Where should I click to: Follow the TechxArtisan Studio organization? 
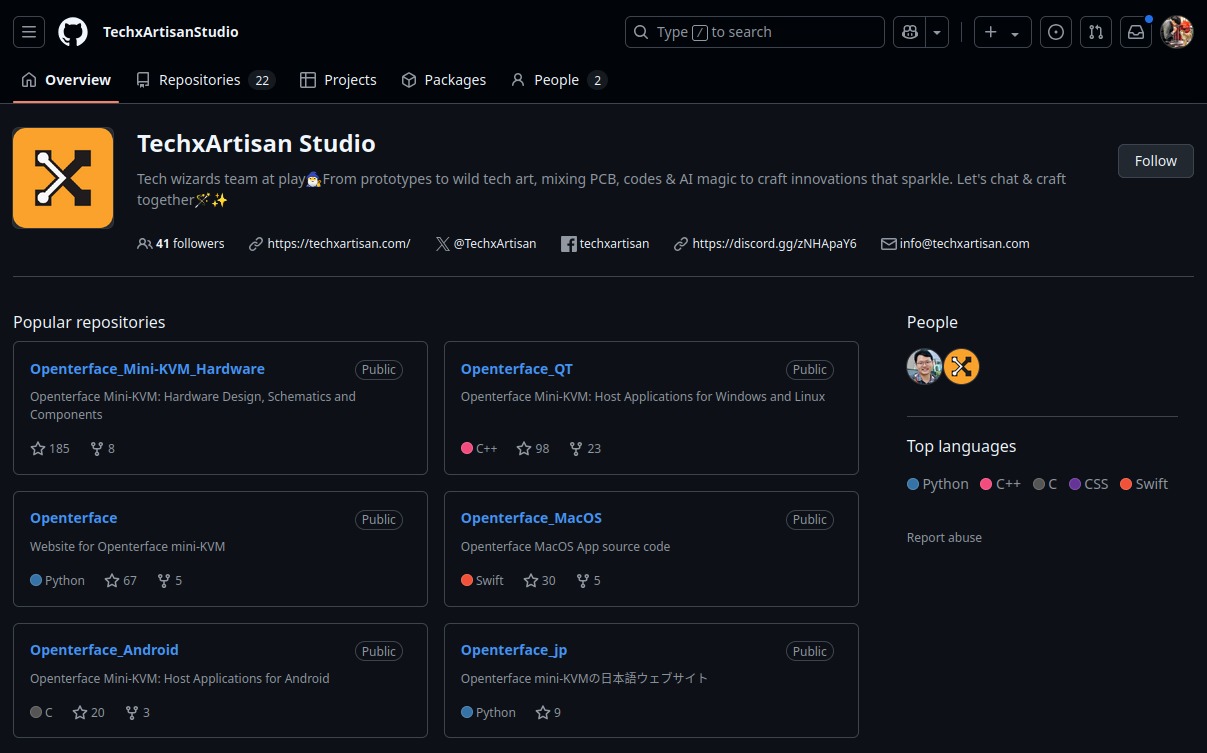pyautogui.click(x=1155, y=161)
